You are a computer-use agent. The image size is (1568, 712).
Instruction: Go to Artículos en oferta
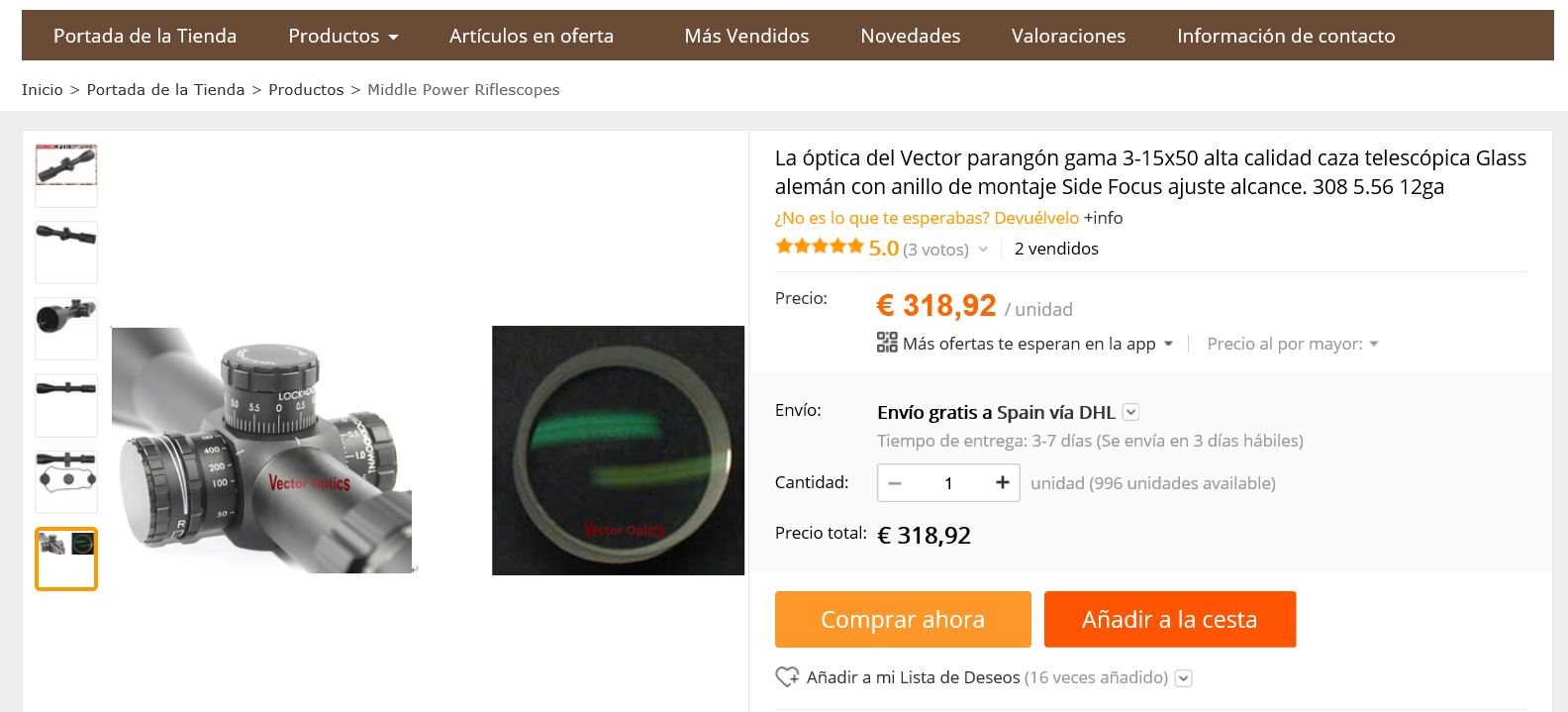[x=532, y=36]
